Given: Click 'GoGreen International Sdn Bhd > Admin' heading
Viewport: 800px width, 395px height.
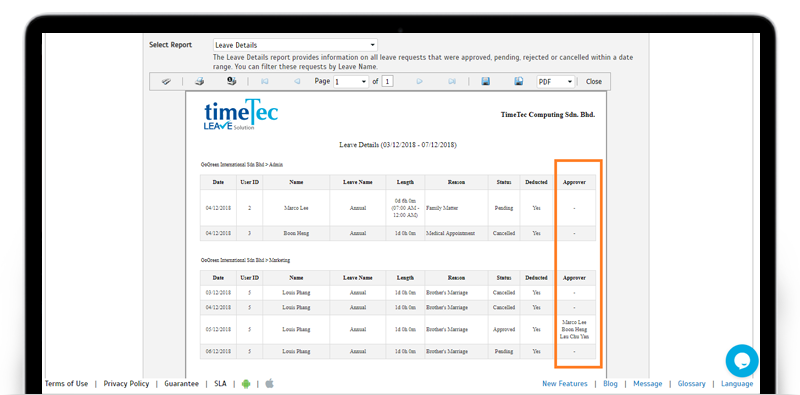Looking at the screenshot, I should coord(241,165).
